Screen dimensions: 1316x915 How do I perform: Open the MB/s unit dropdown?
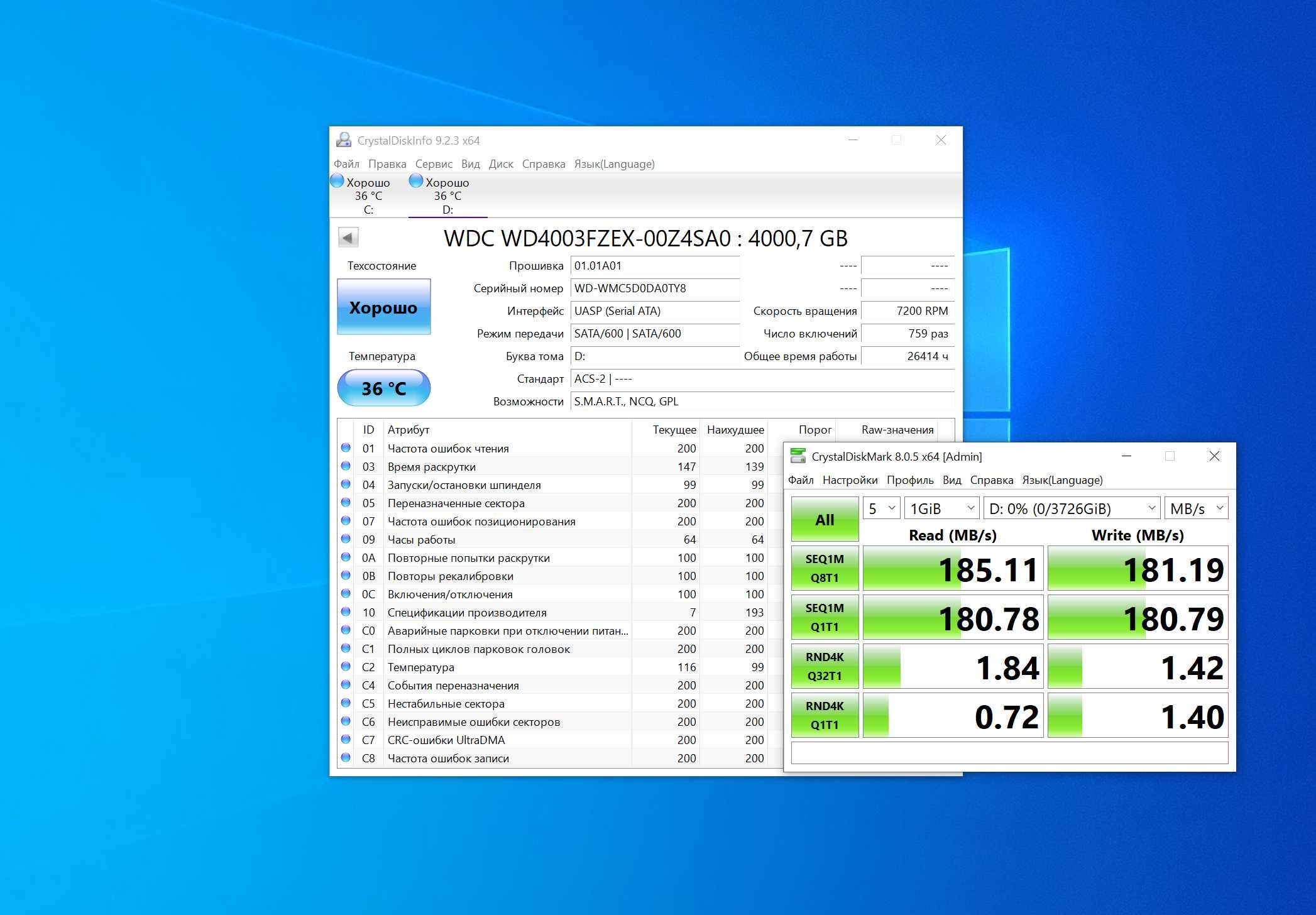1197,508
